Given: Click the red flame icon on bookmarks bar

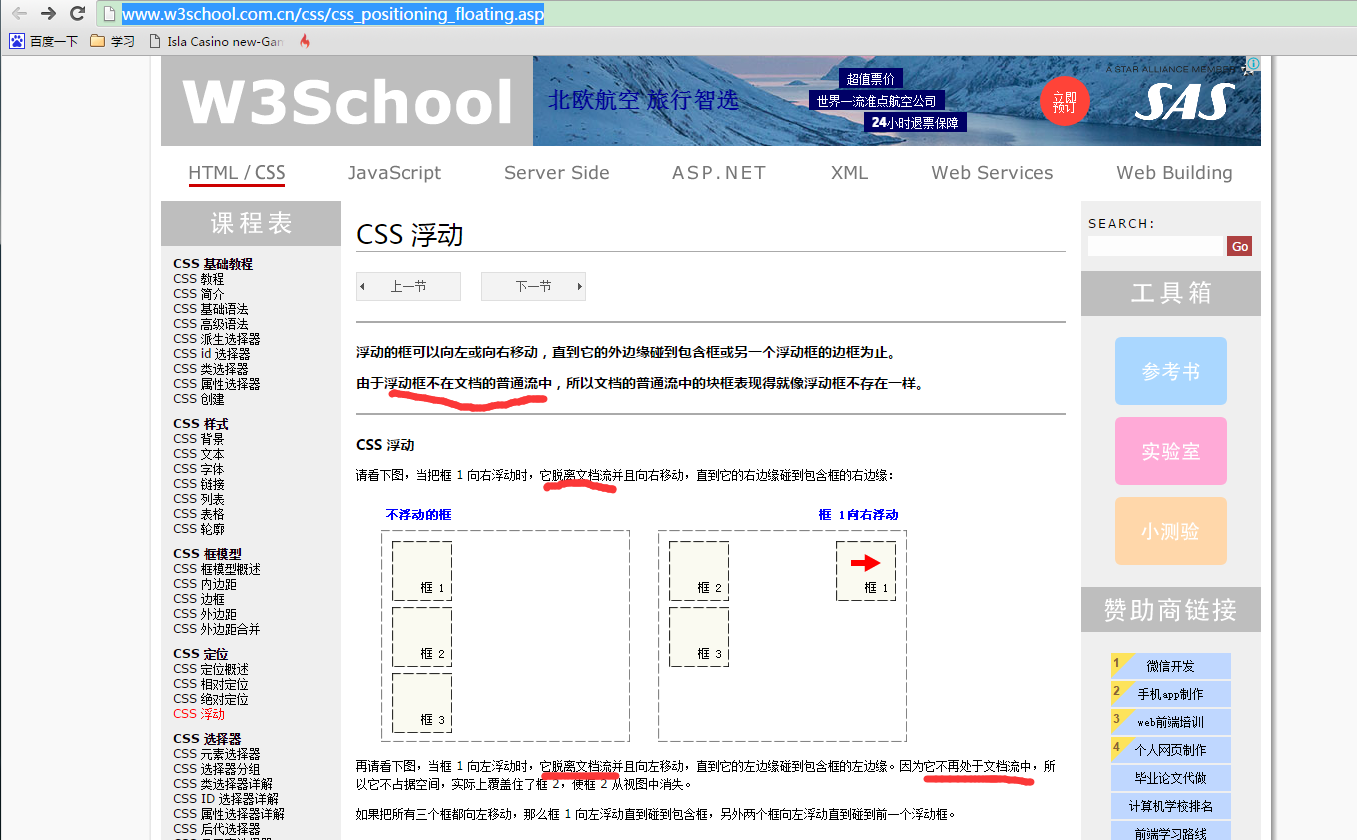Looking at the screenshot, I should coord(303,42).
